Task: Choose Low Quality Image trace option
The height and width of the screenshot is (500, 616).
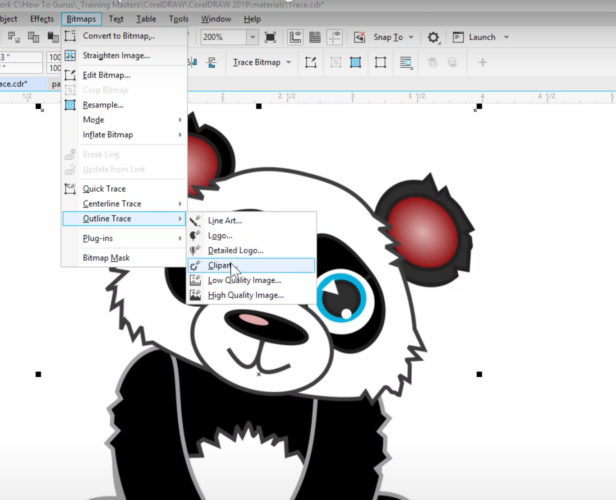Action: pos(251,280)
